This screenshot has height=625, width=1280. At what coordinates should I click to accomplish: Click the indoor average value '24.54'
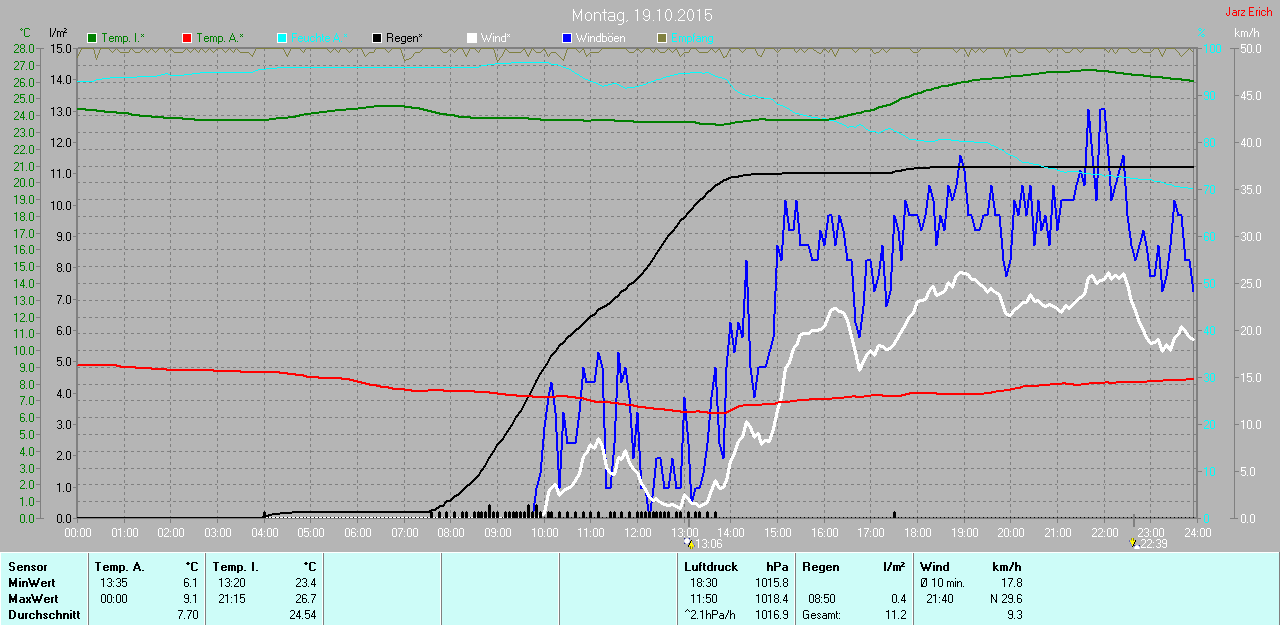coord(302,615)
